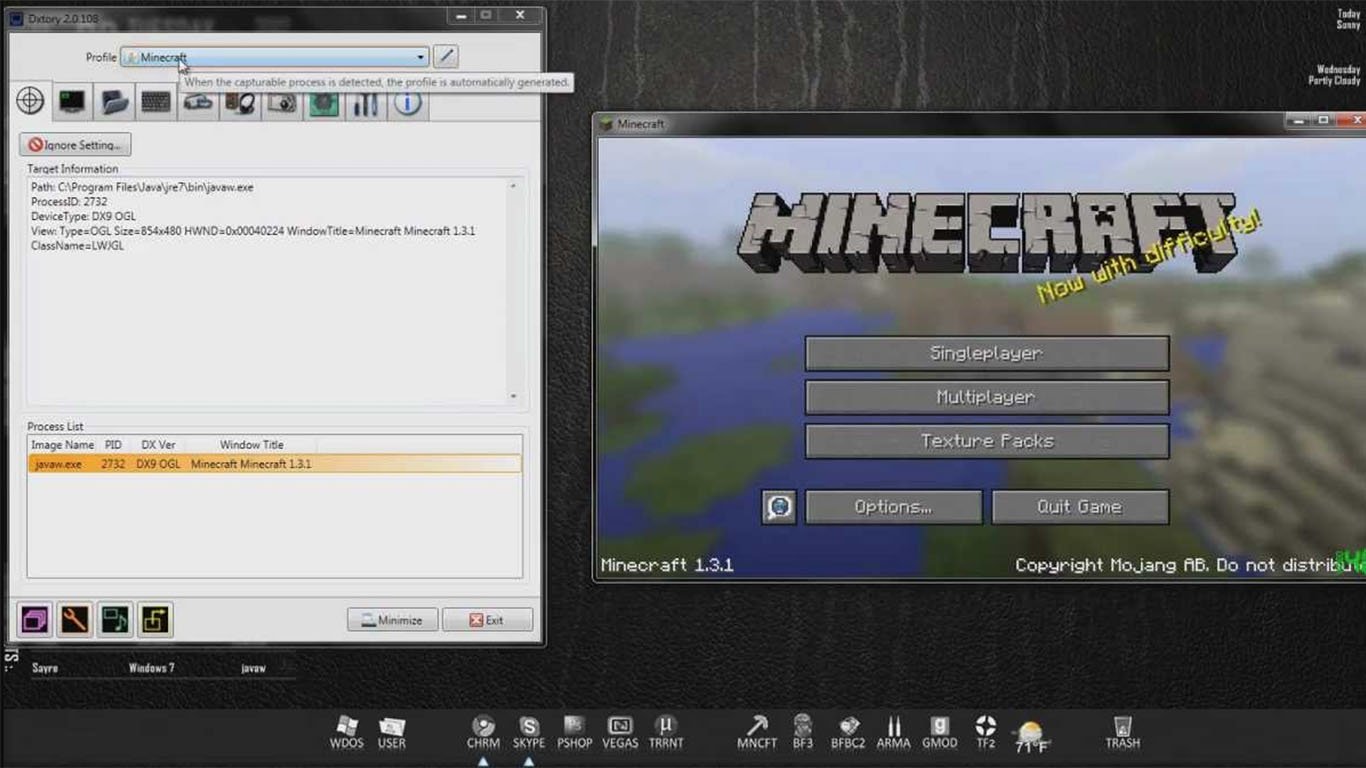
Task: Click the orange wrench icon
Action: [x=75, y=620]
